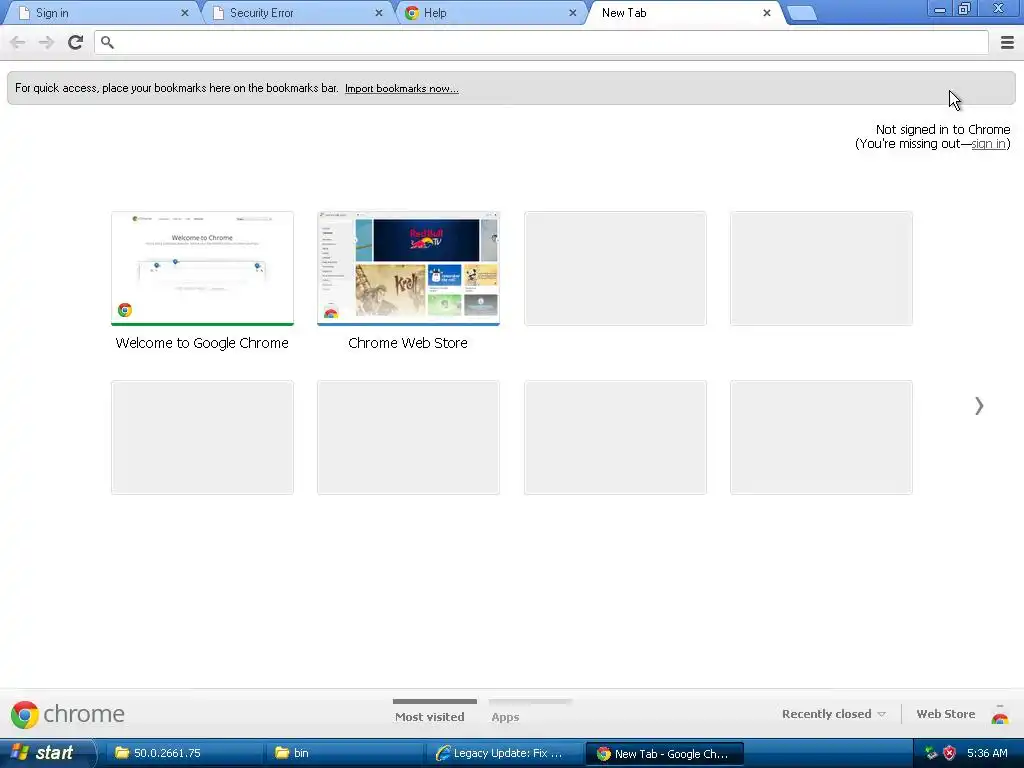Open Welcome to Google Chrome thumbnail

(x=202, y=268)
